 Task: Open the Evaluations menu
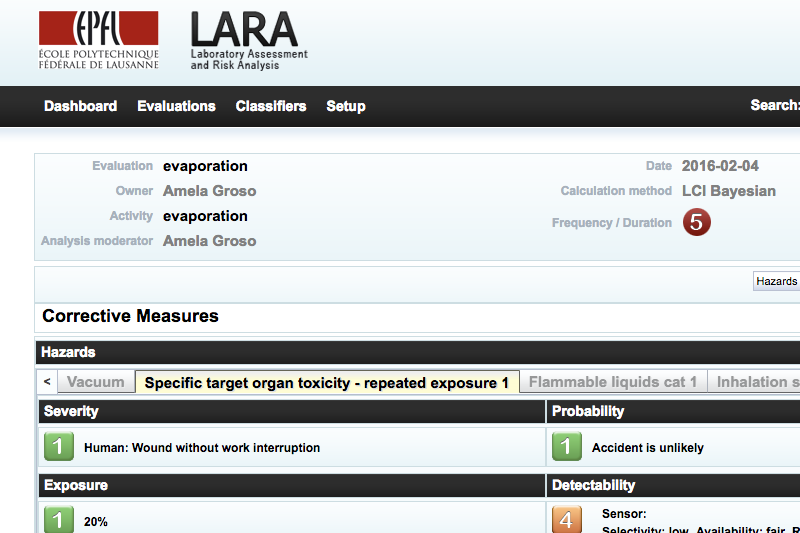[176, 106]
